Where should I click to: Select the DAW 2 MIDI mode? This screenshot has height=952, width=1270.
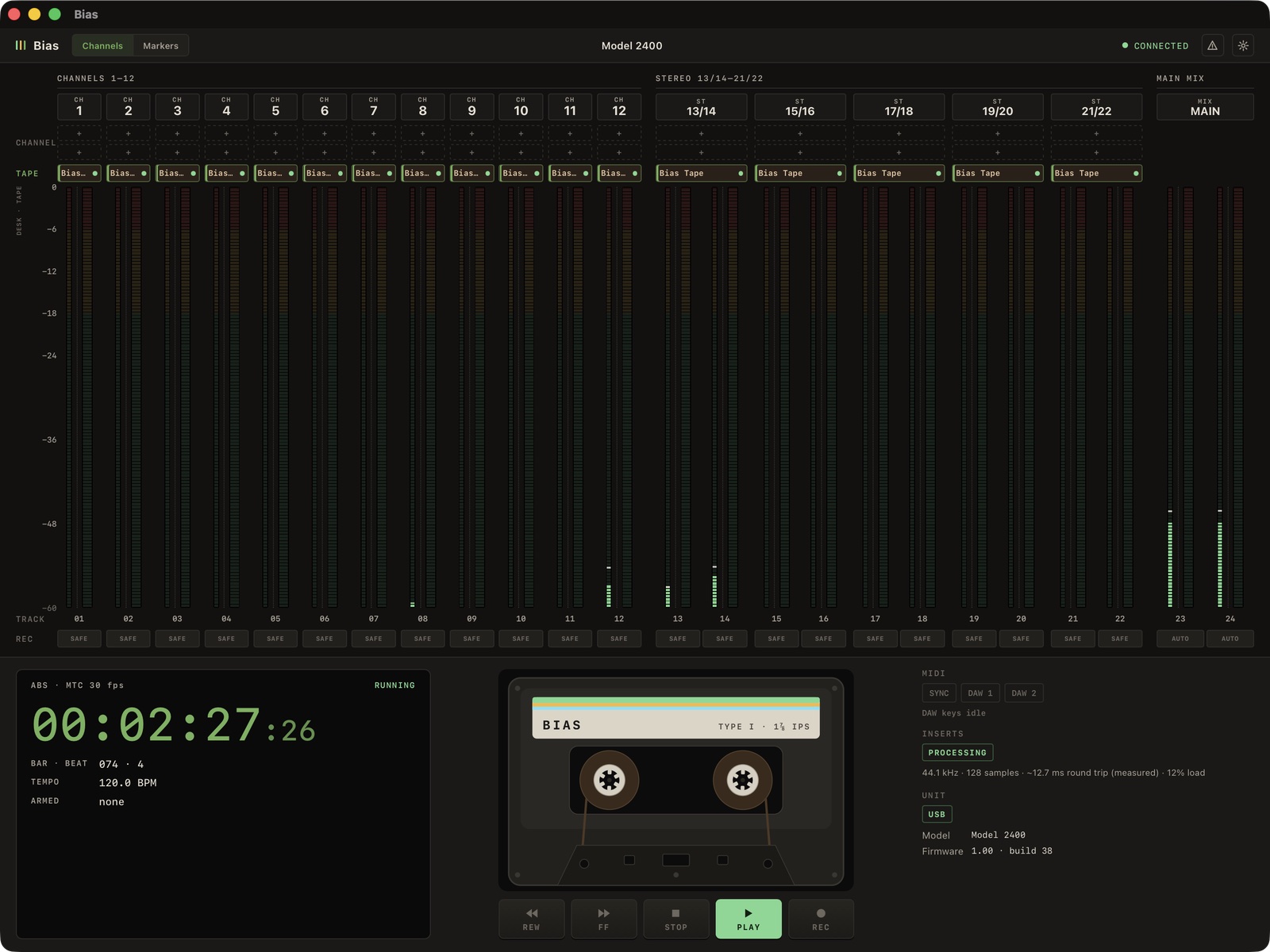1024,693
